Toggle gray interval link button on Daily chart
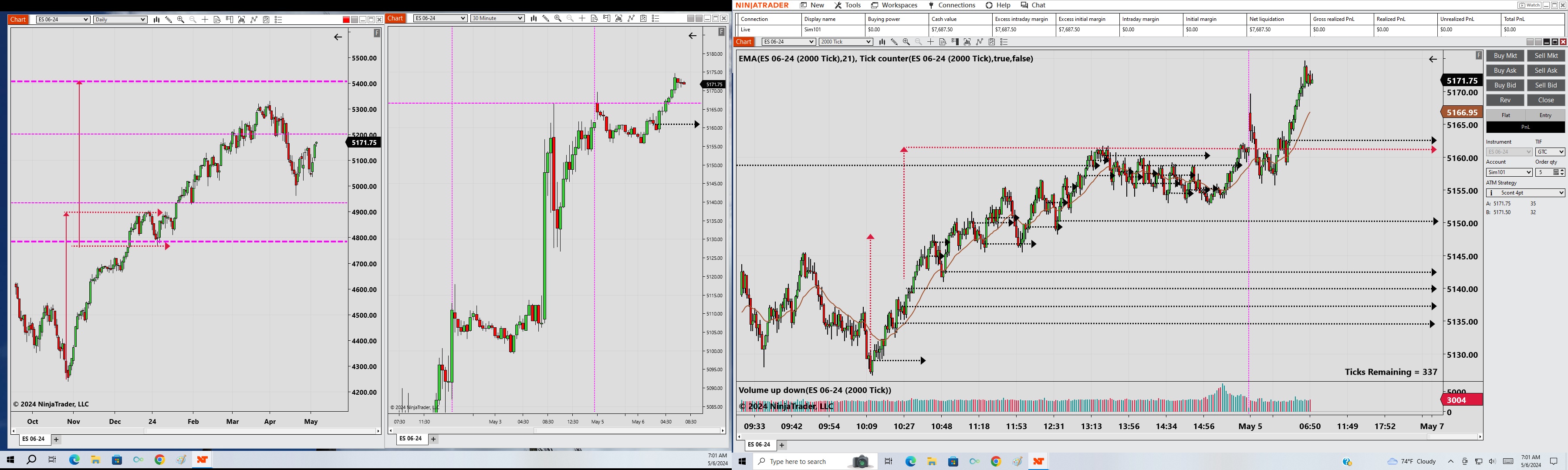The image size is (1568, 470). click(355, 20)
